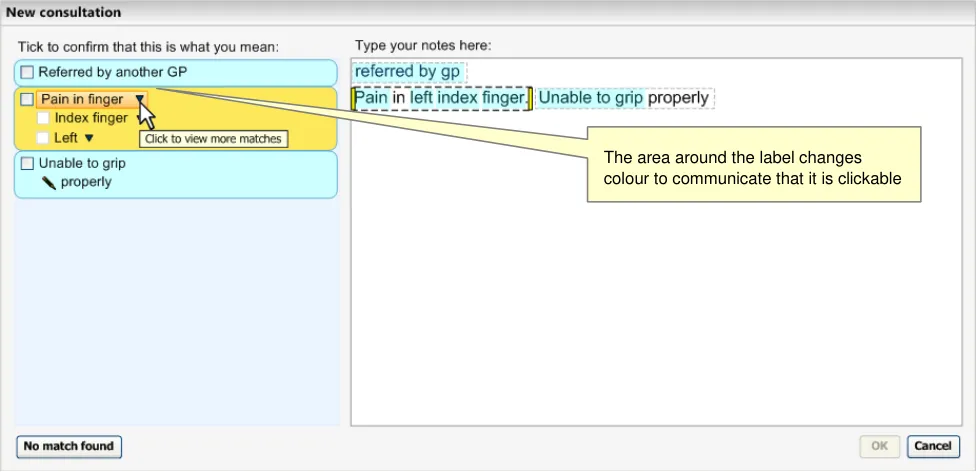Screen dimensions: 976x472
Task: Tick the "Unable to grip" checkbox
Action: 27,164
